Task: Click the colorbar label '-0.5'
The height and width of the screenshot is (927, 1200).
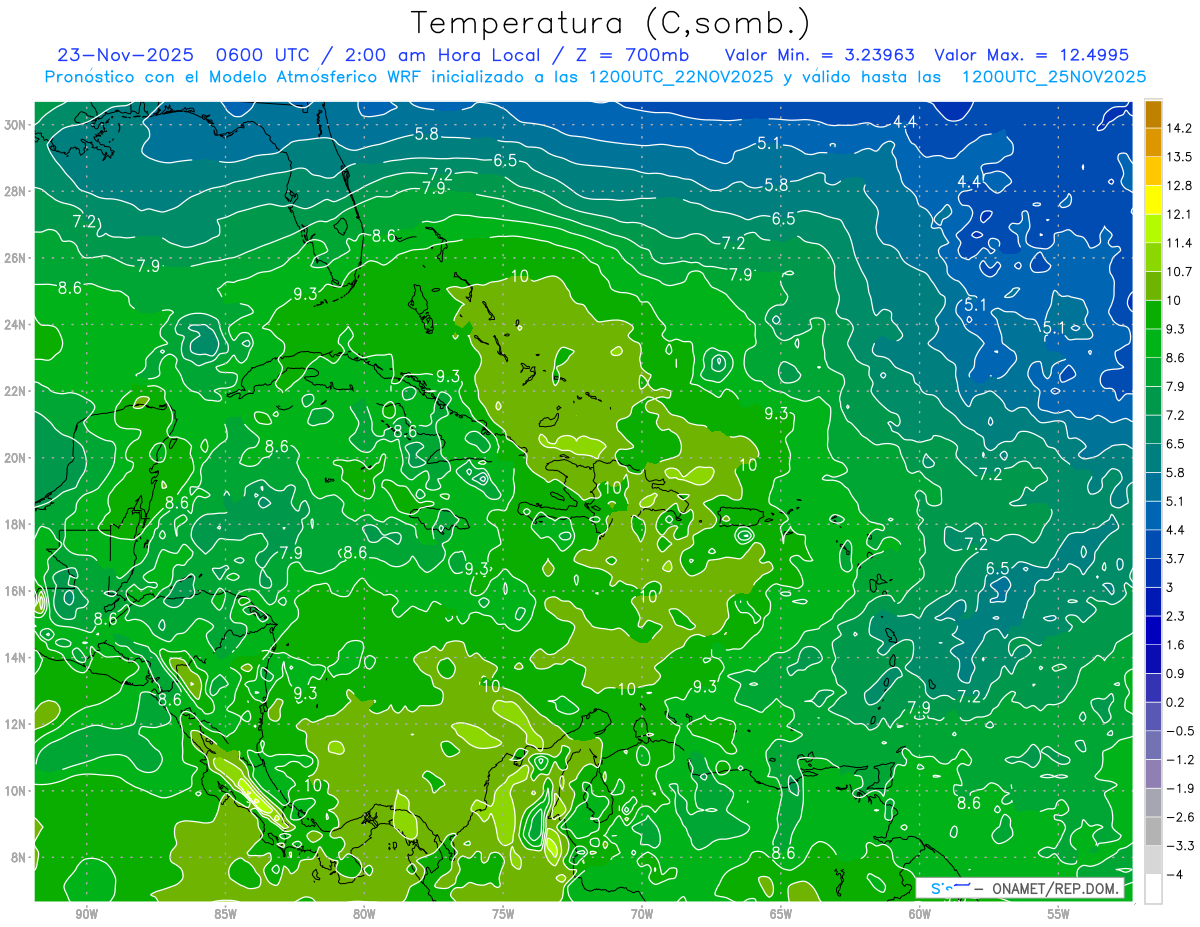Action: point(1179,731)
